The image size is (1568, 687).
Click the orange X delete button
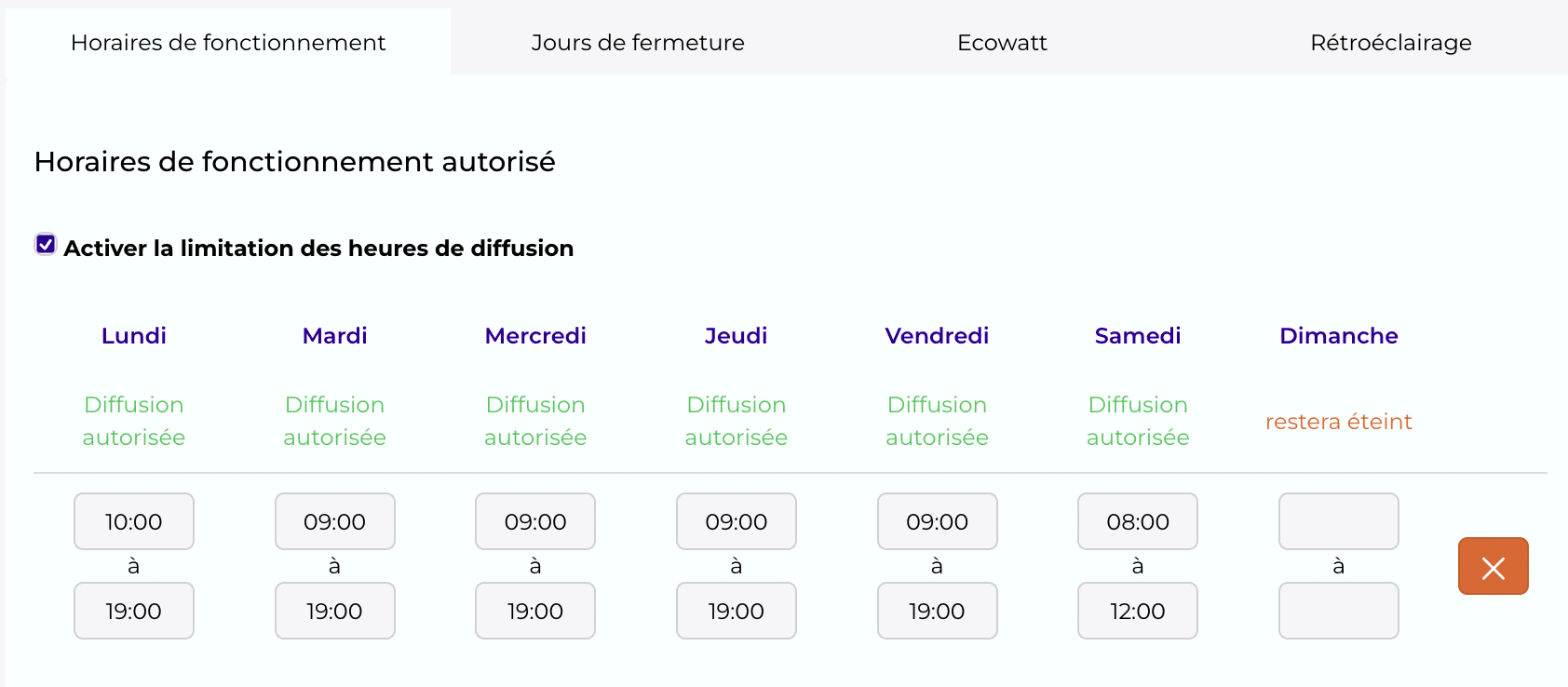(1493, 566)
